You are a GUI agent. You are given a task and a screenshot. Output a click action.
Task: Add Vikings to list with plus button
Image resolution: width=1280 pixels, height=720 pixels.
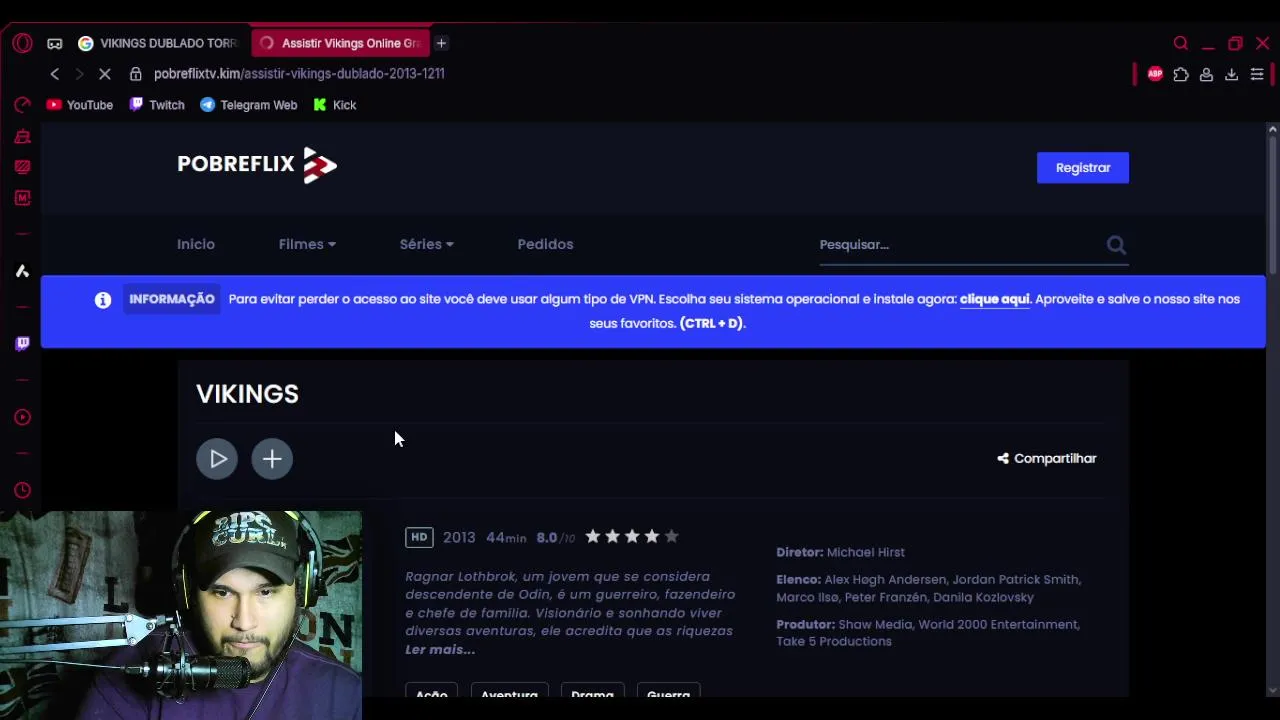tap(272, 459)
